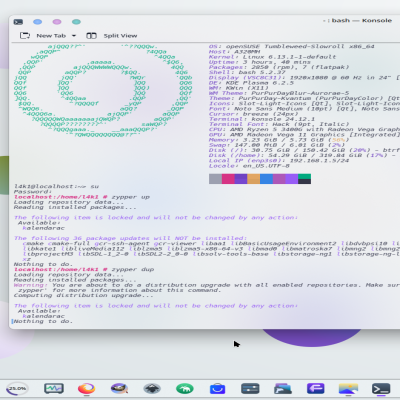
Task: Click the purple round title bar button
Action: coord(57,22)
